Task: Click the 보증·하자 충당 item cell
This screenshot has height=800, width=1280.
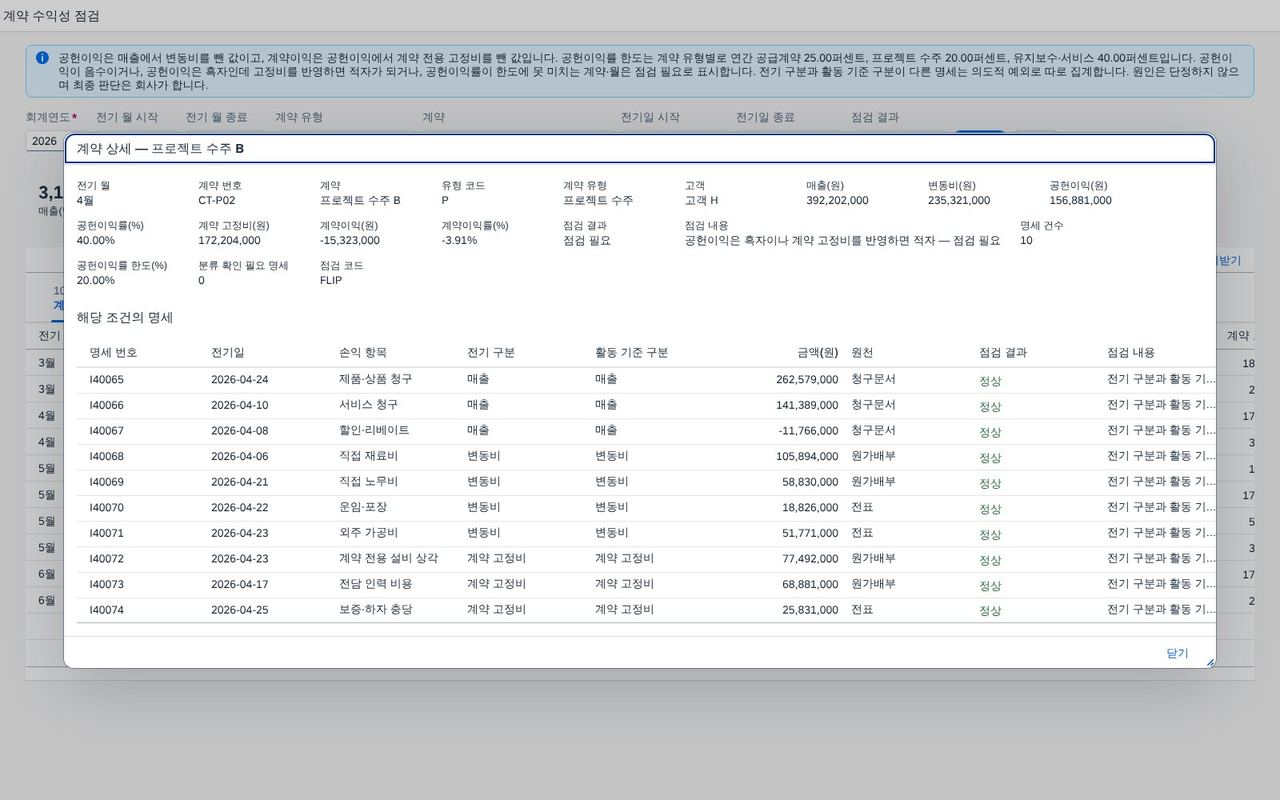Action: (375, 609)
